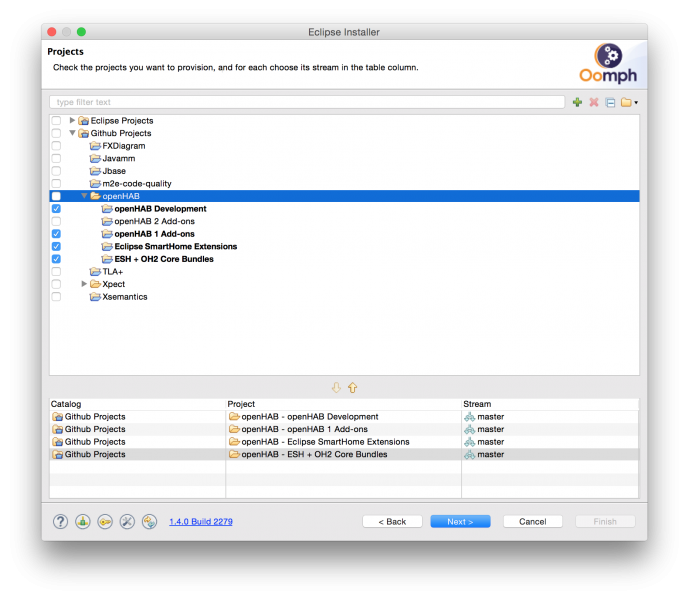Click the collapse all icon
The width and height of the screenshot is (689, 600).
tap(610, 102)
